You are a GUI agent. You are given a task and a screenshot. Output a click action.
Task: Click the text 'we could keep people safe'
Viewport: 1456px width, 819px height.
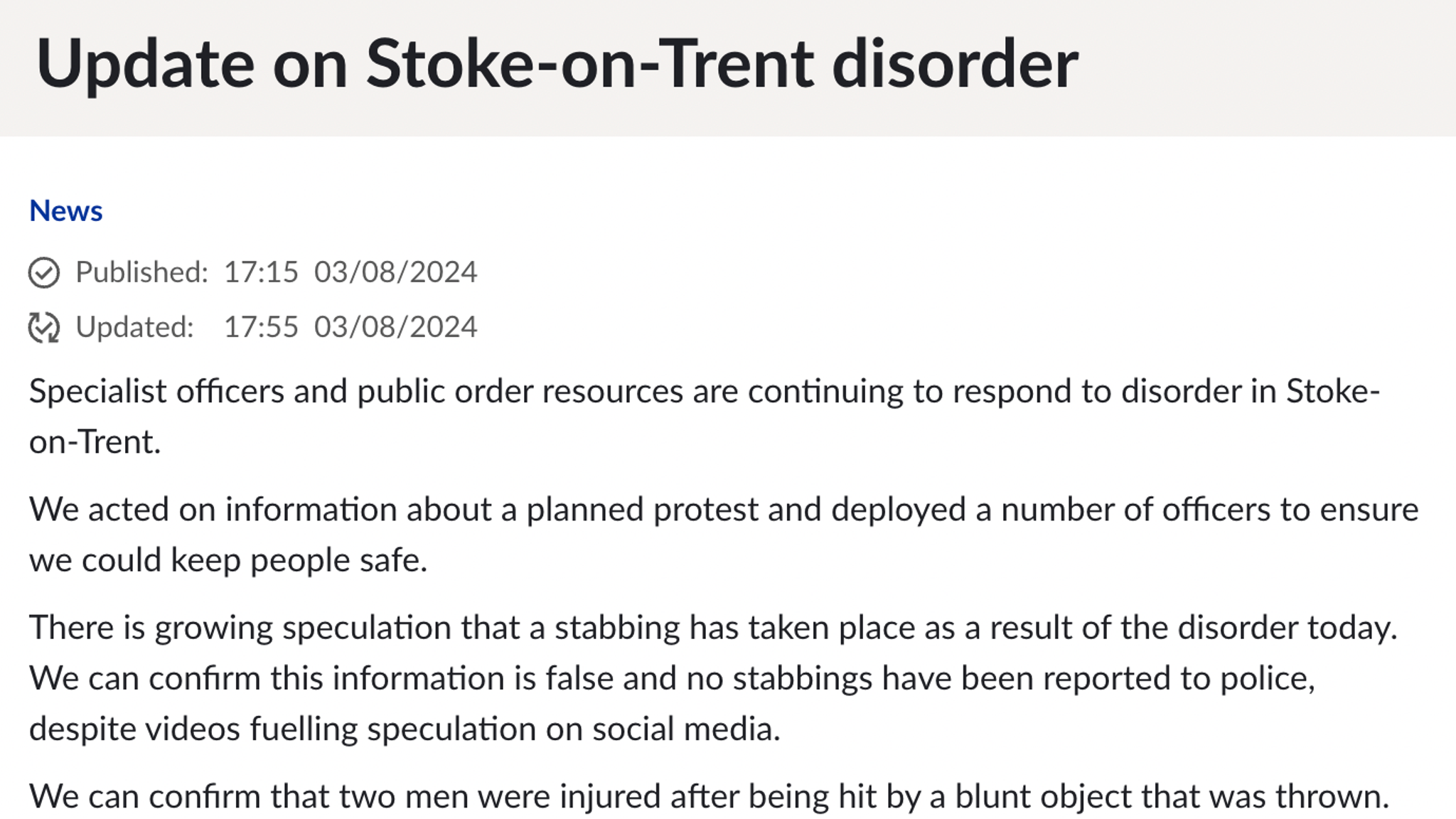pyautogui.click(x=227, y=560)
